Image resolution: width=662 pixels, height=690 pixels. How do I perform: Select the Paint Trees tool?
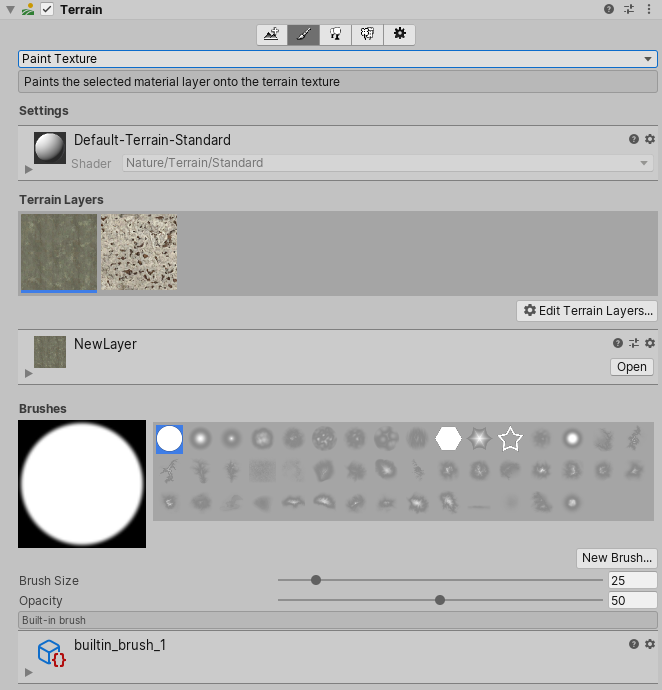click(x=336, y=35)
